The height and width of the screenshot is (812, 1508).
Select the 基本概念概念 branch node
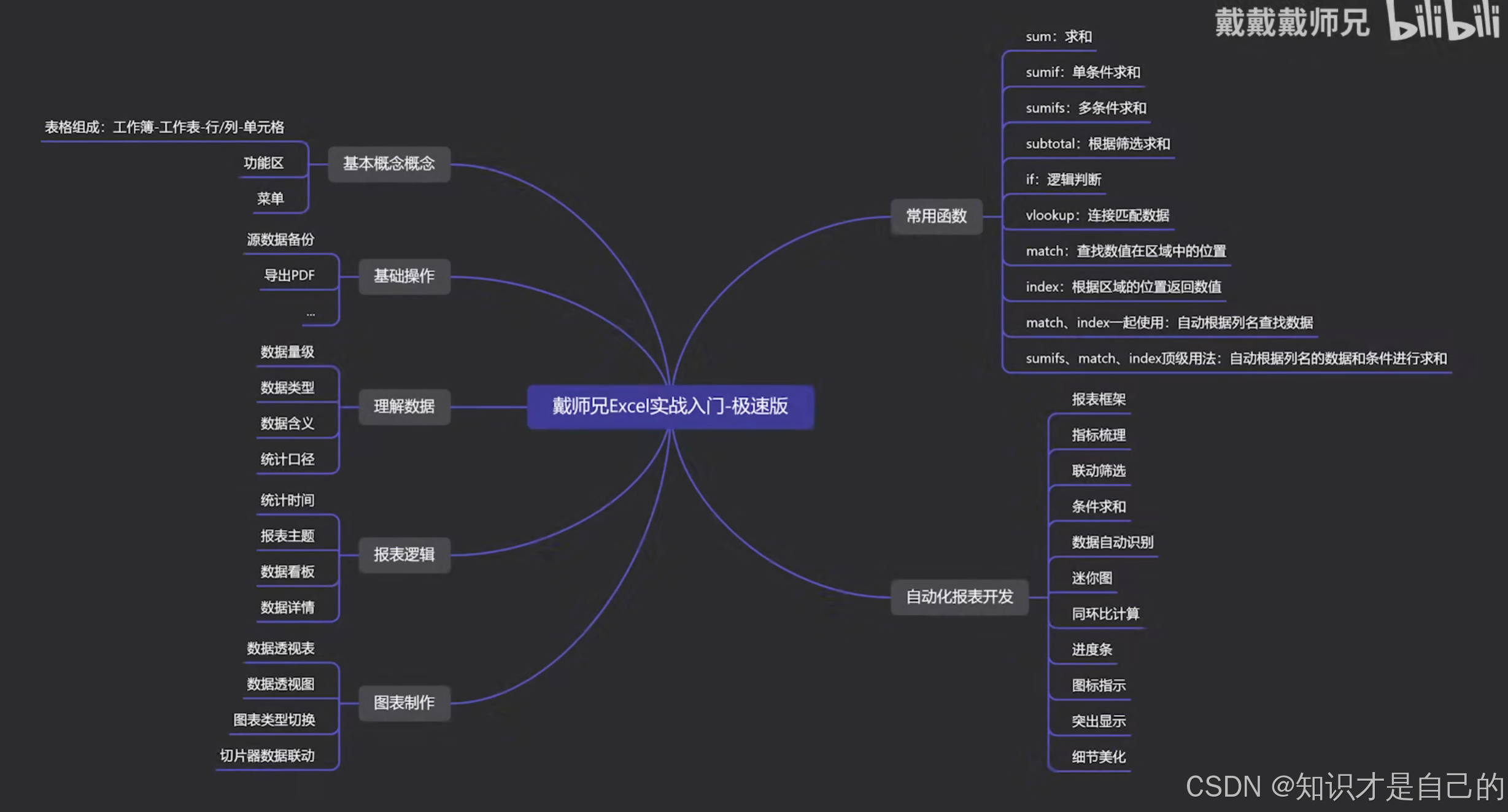389,163
